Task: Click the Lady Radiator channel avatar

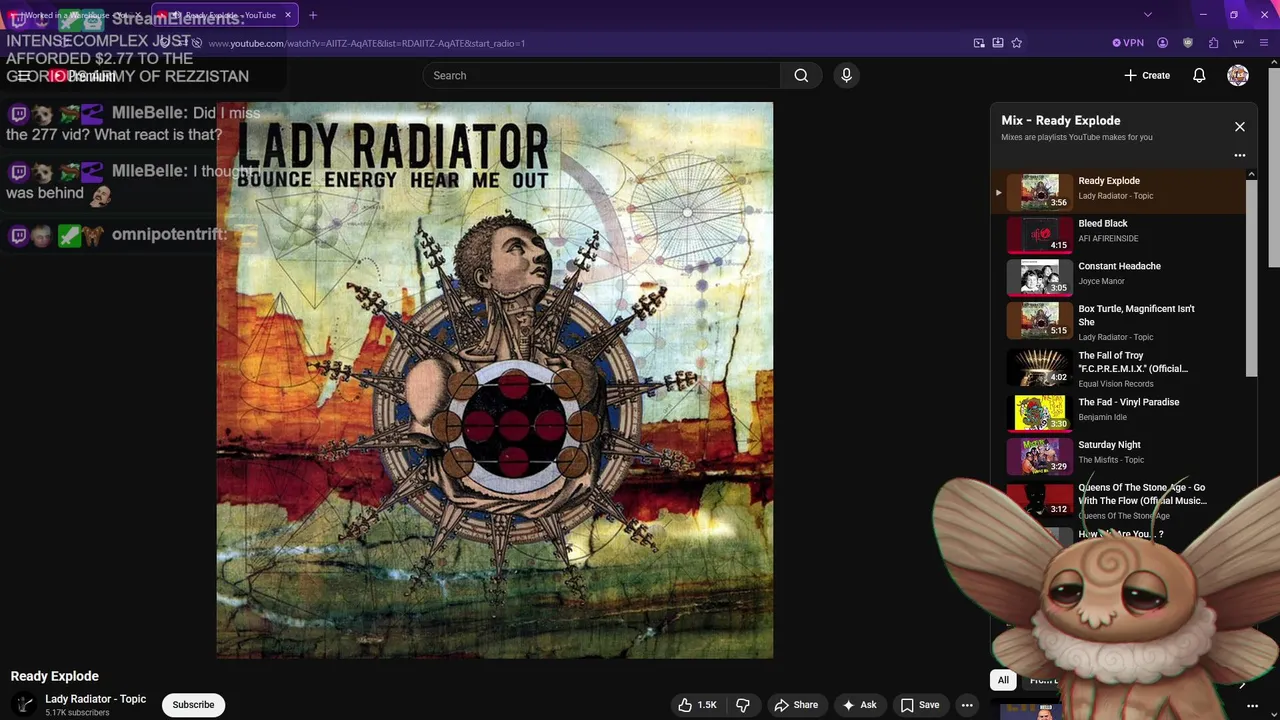Action: coord(24,705)
